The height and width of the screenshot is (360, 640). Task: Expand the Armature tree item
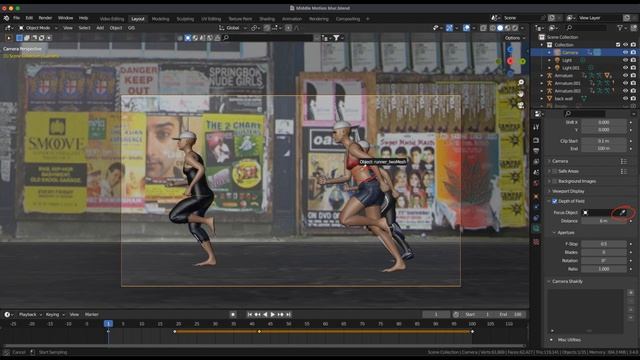coord(542,76)
